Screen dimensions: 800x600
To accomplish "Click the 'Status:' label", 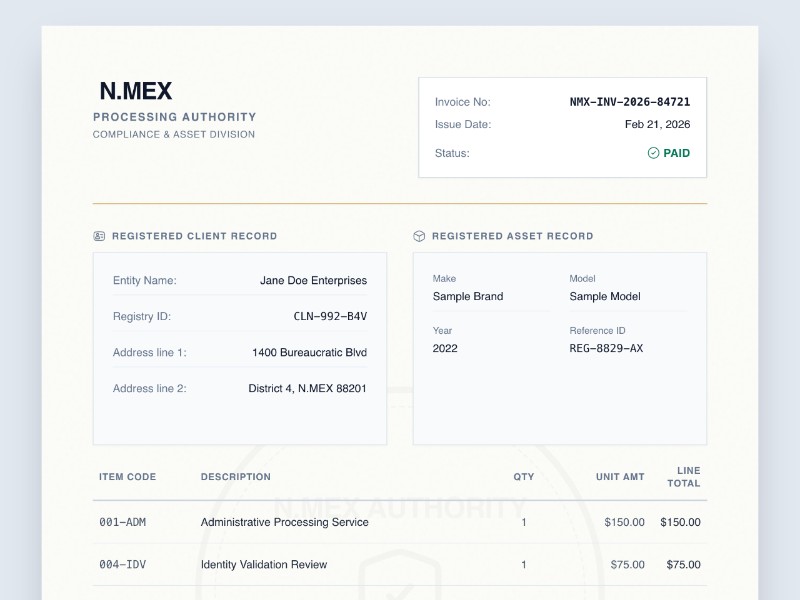I will click(452, 153).
